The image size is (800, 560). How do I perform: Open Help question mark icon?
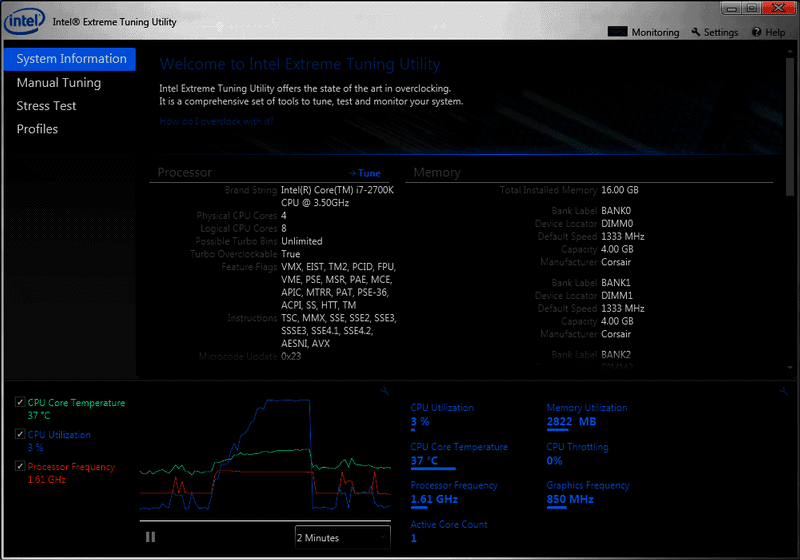pyautogui.click(x=756, y=32)
